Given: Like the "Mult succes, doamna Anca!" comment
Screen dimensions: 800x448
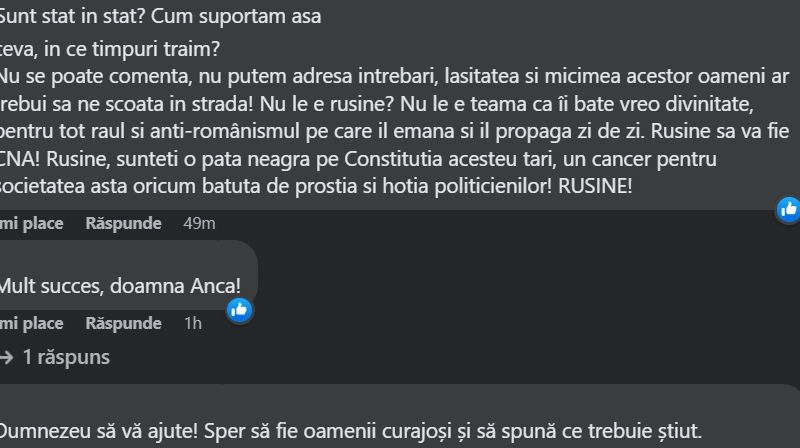Looking at the screenshot, I should 32,323.
